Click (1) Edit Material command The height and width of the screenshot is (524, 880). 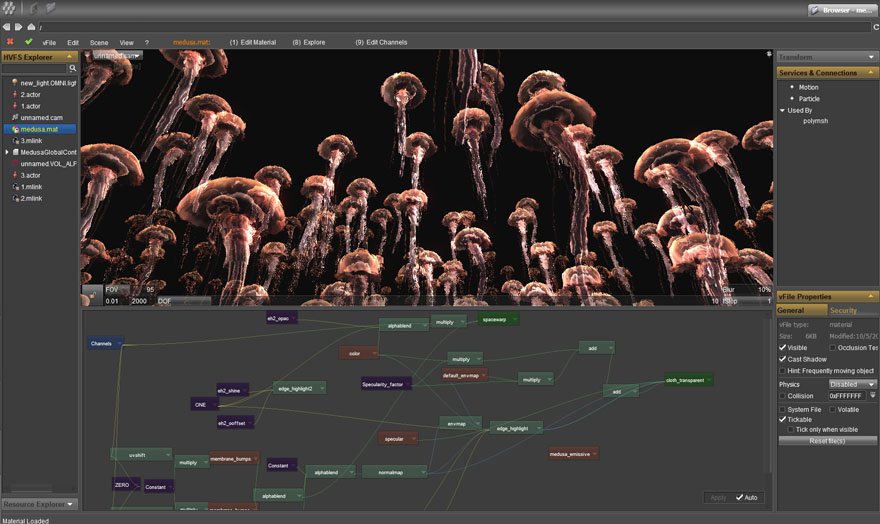pos(253,43)
